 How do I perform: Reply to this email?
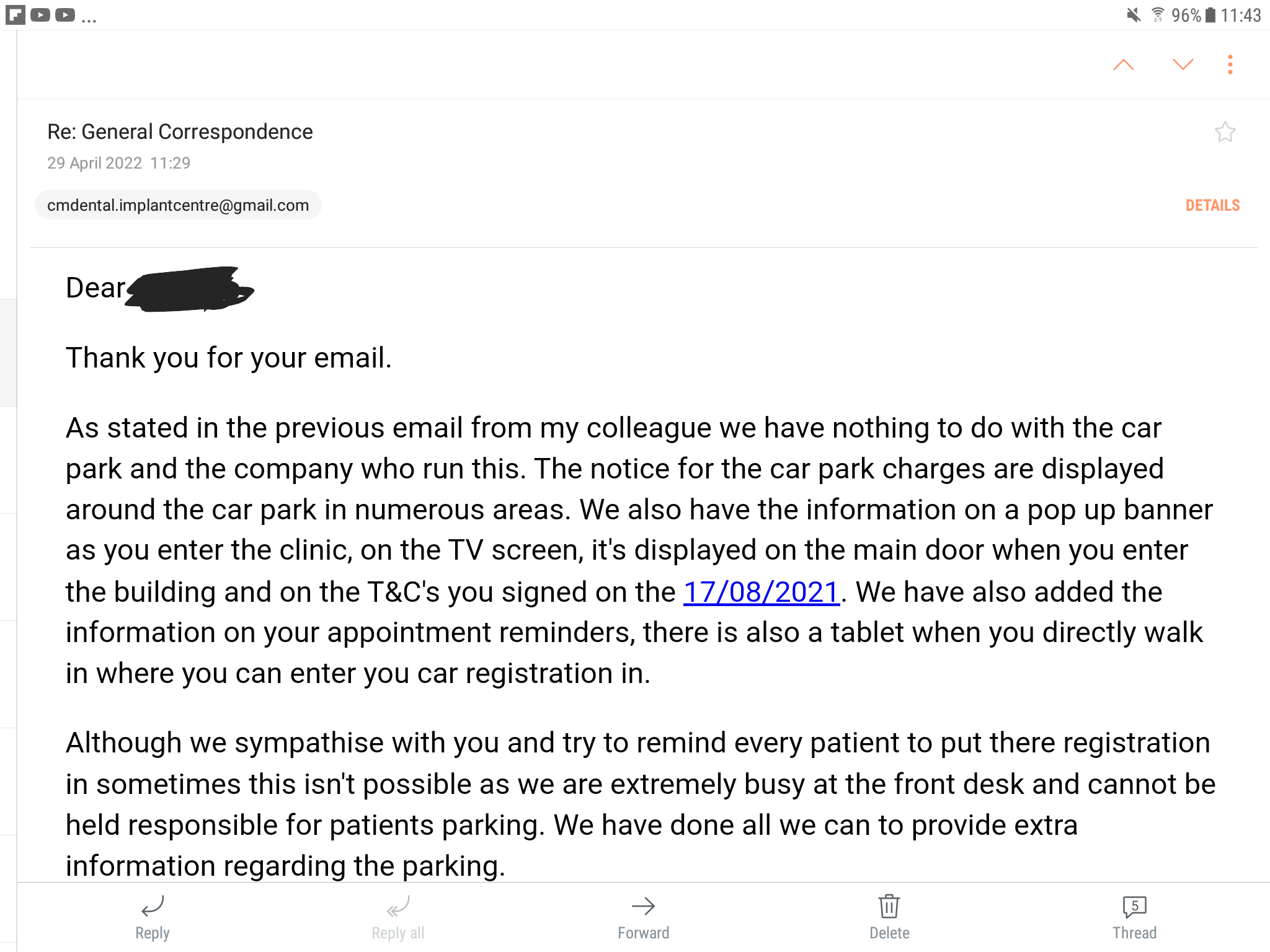click(152, 917)
